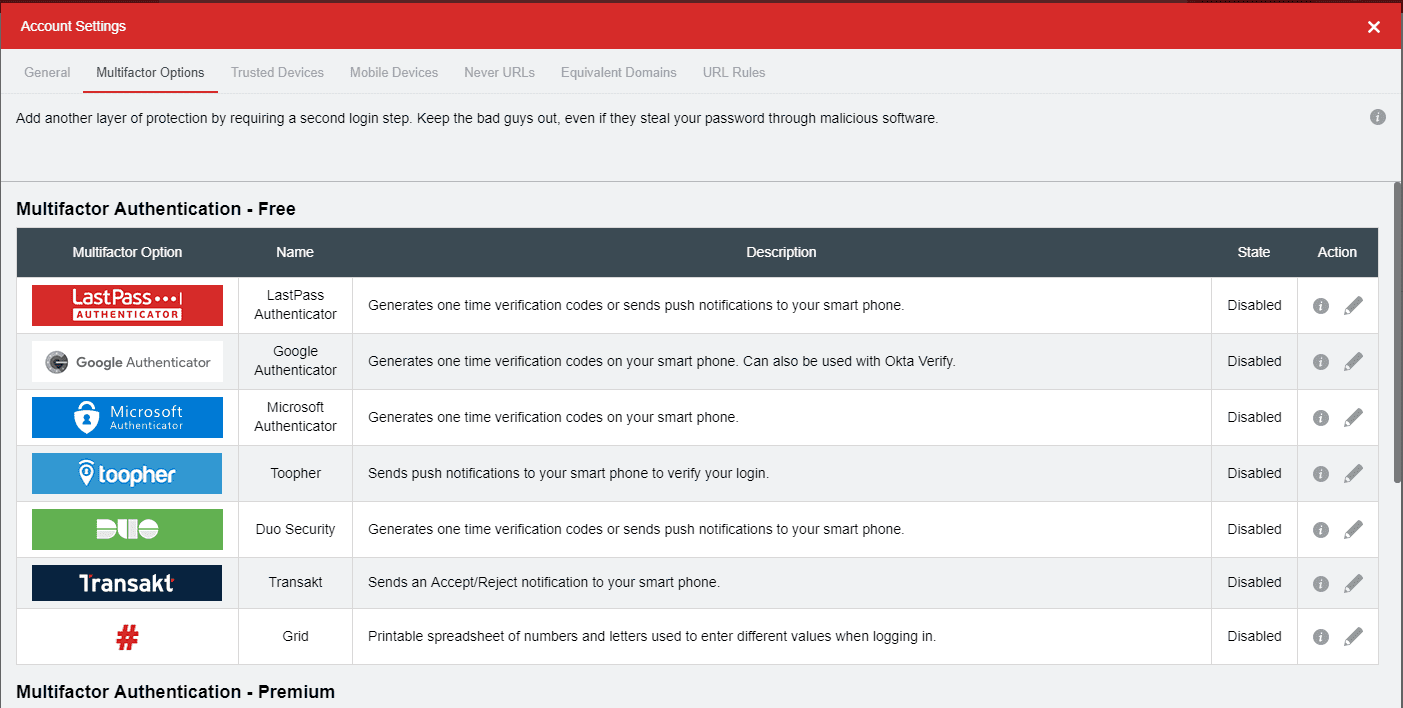Click the Accept/Reject notification description
The height and width of the screenshot is (708, 1403).
point(544,582)
